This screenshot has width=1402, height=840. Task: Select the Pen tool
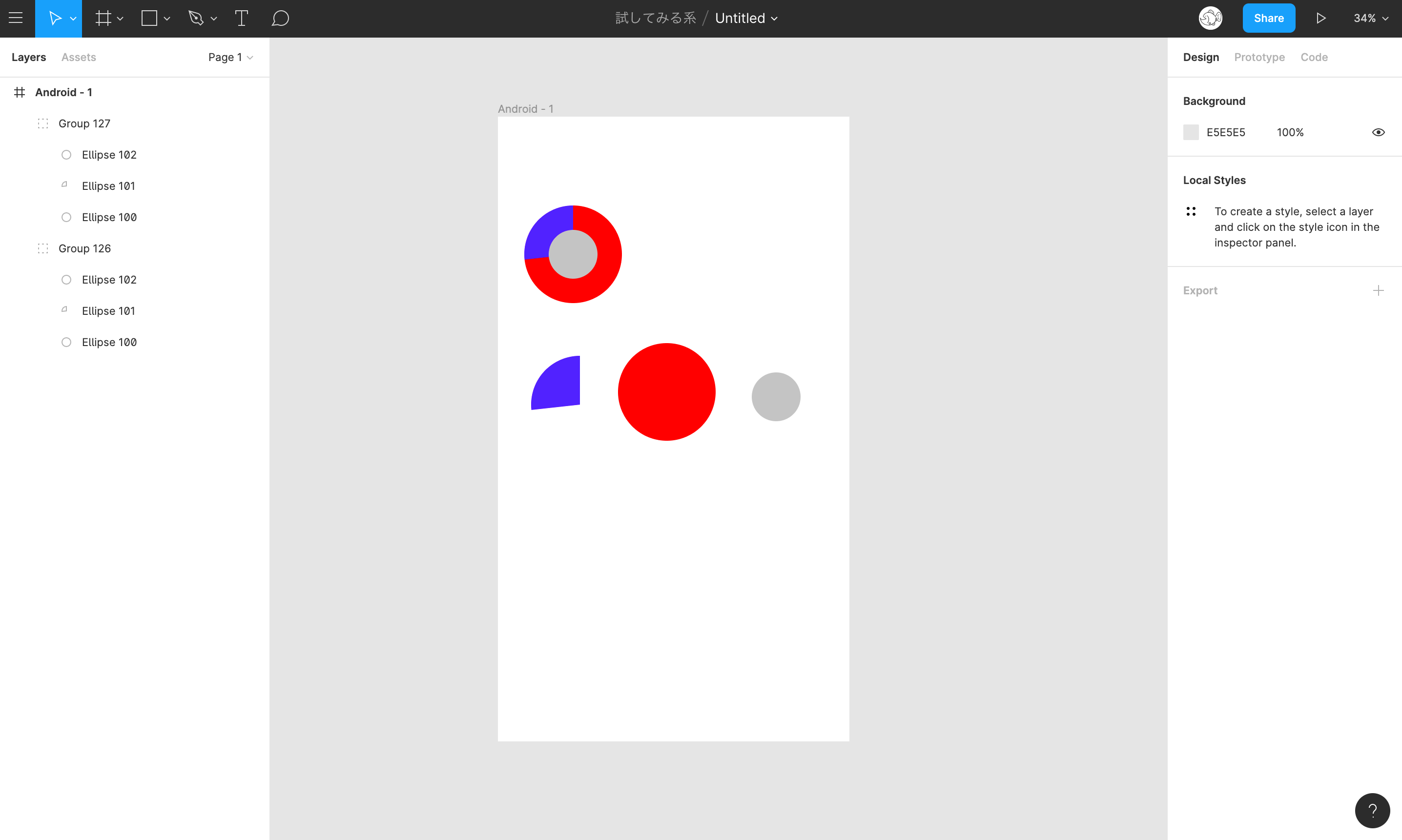pos(197,18)
